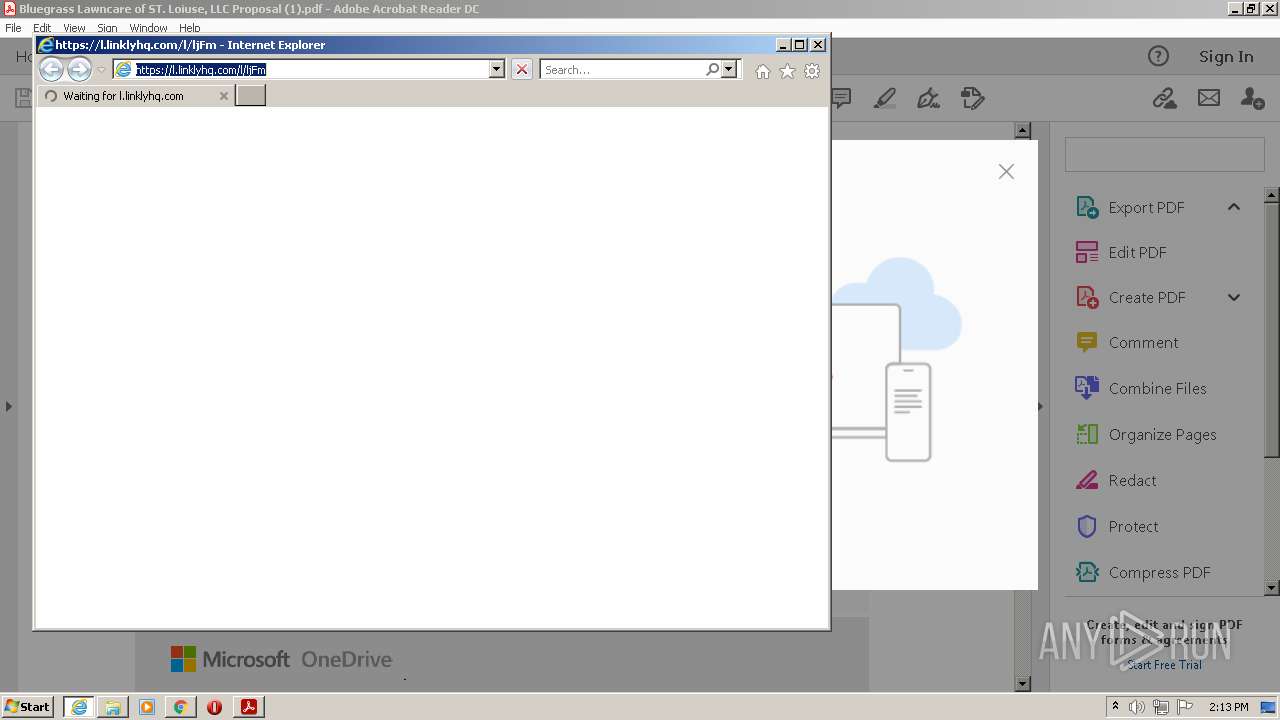
Task: Expand the Create PDF section chevron
Action: point(1234,297)
